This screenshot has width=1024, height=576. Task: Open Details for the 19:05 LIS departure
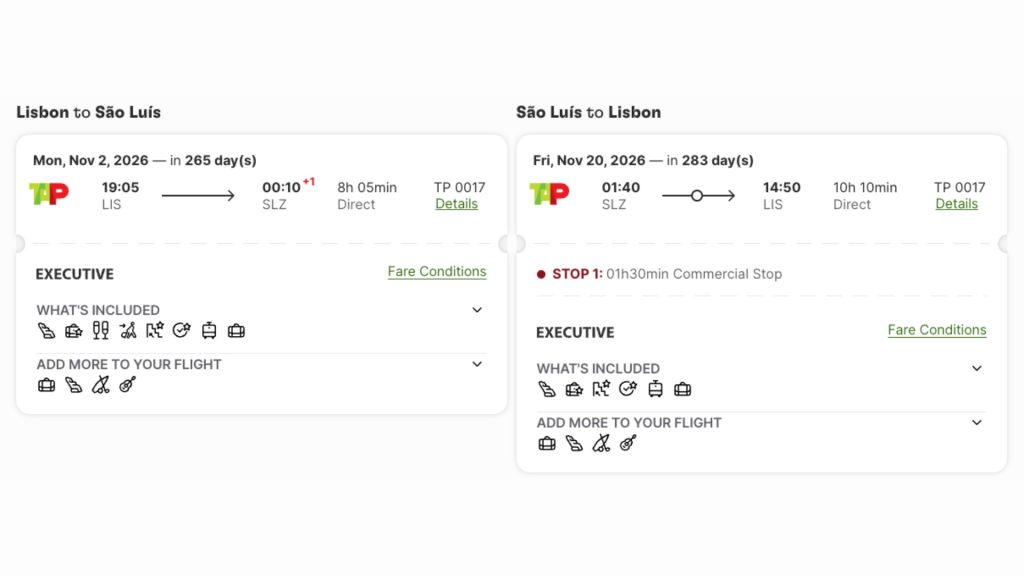coord(456,204)
